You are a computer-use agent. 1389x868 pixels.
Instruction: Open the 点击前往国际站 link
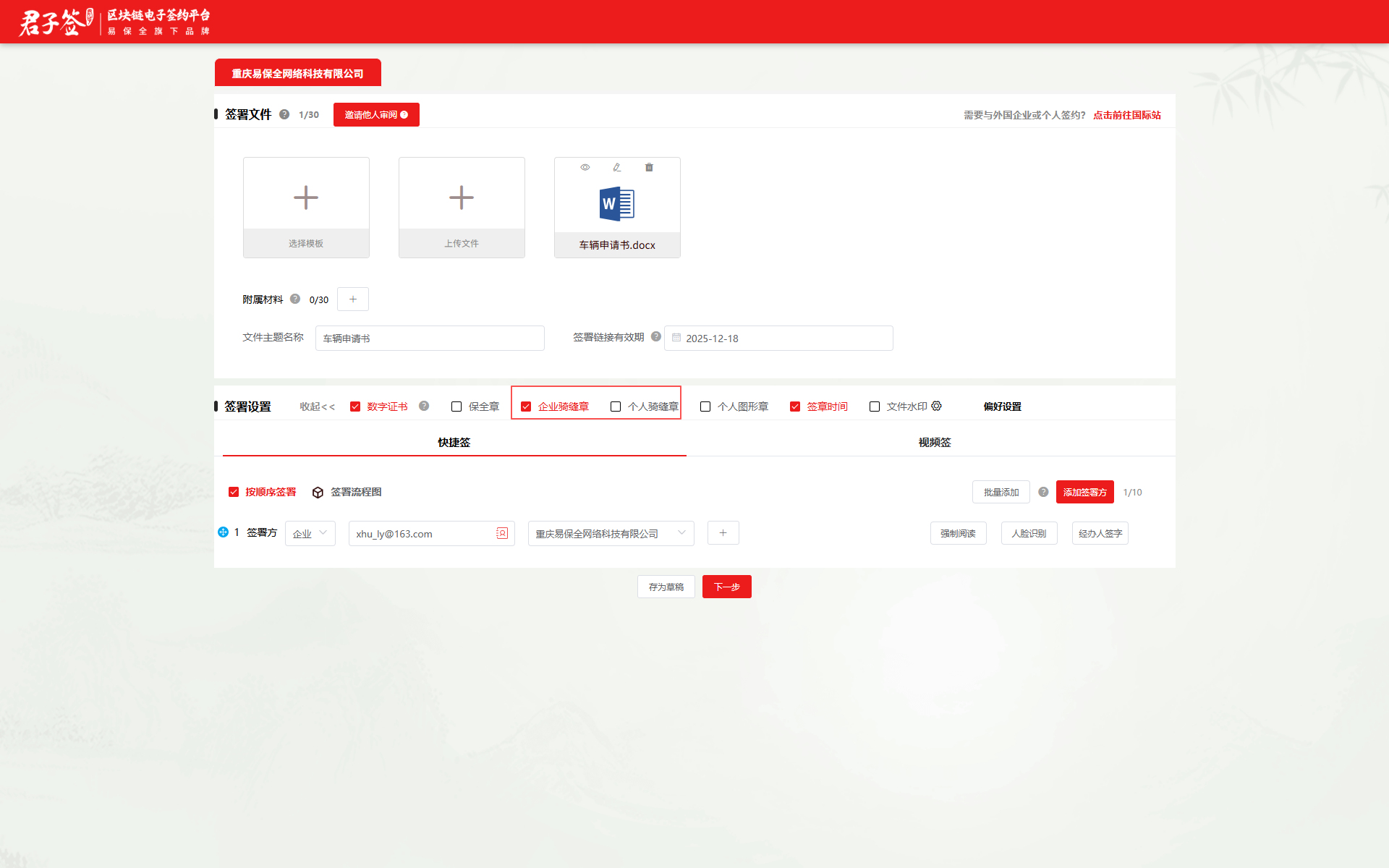1126,115
